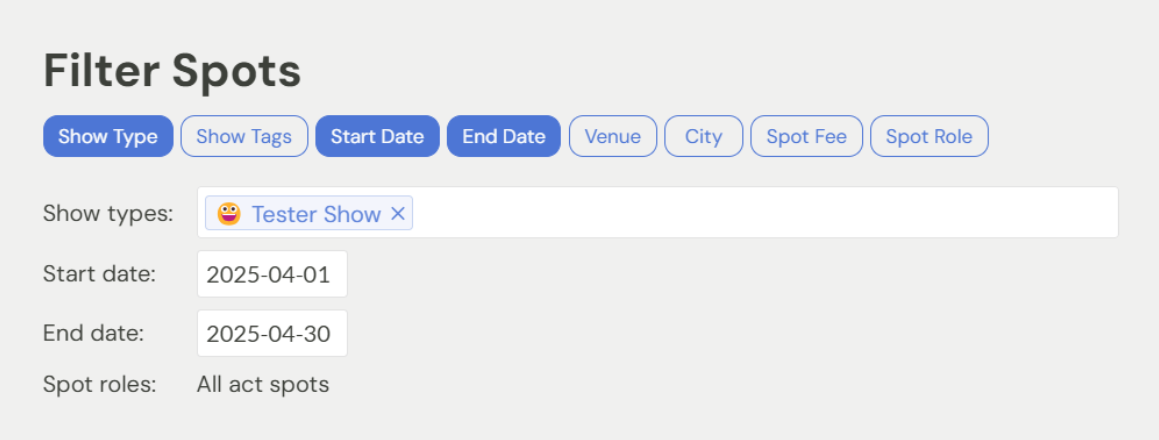Toggle off the Start Date filter
This screenshot has width=1159, height=440.
click(x=377, y=137)
